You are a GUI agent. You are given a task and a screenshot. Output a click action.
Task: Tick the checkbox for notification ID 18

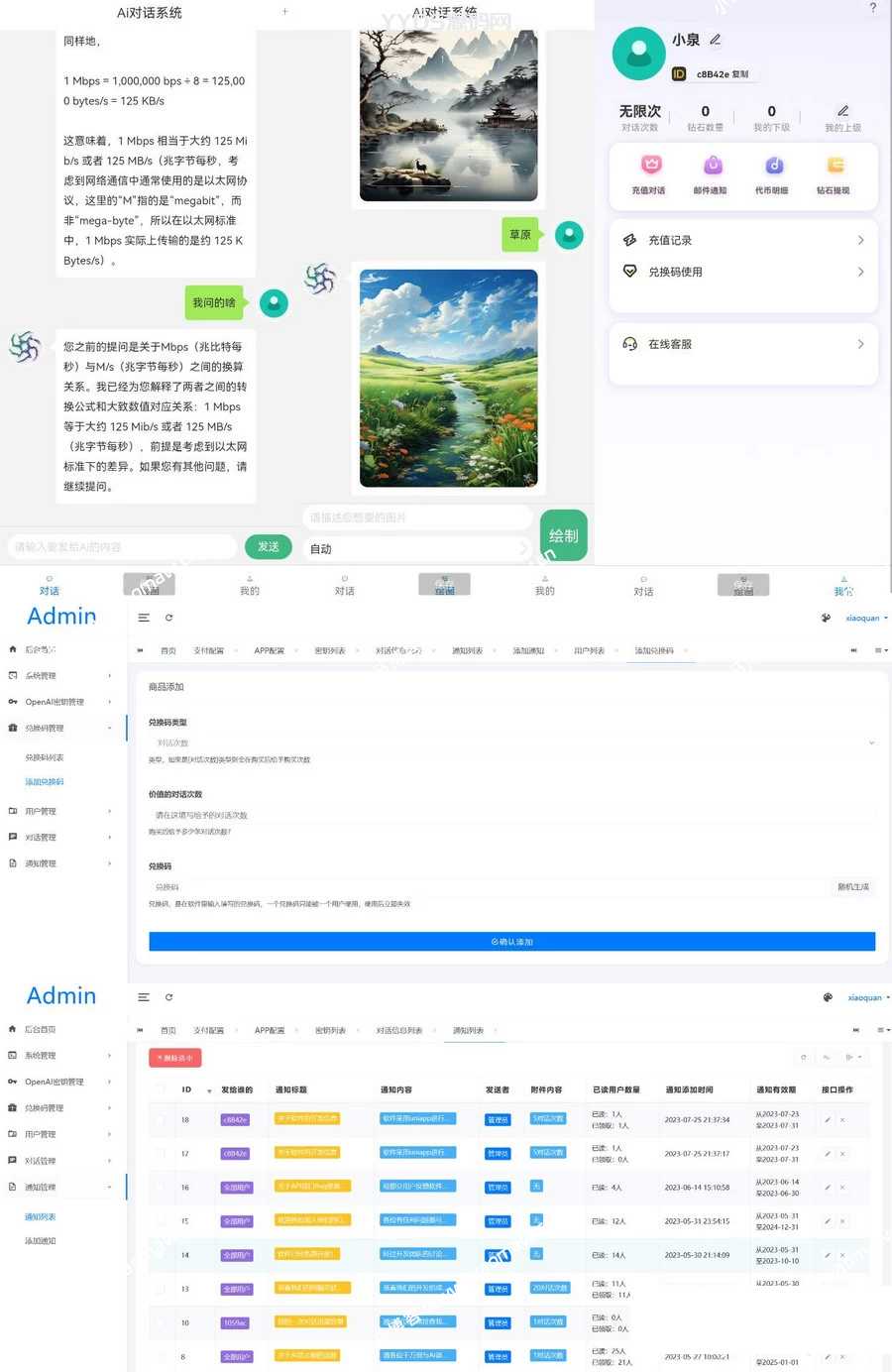tap(160, 1120)
